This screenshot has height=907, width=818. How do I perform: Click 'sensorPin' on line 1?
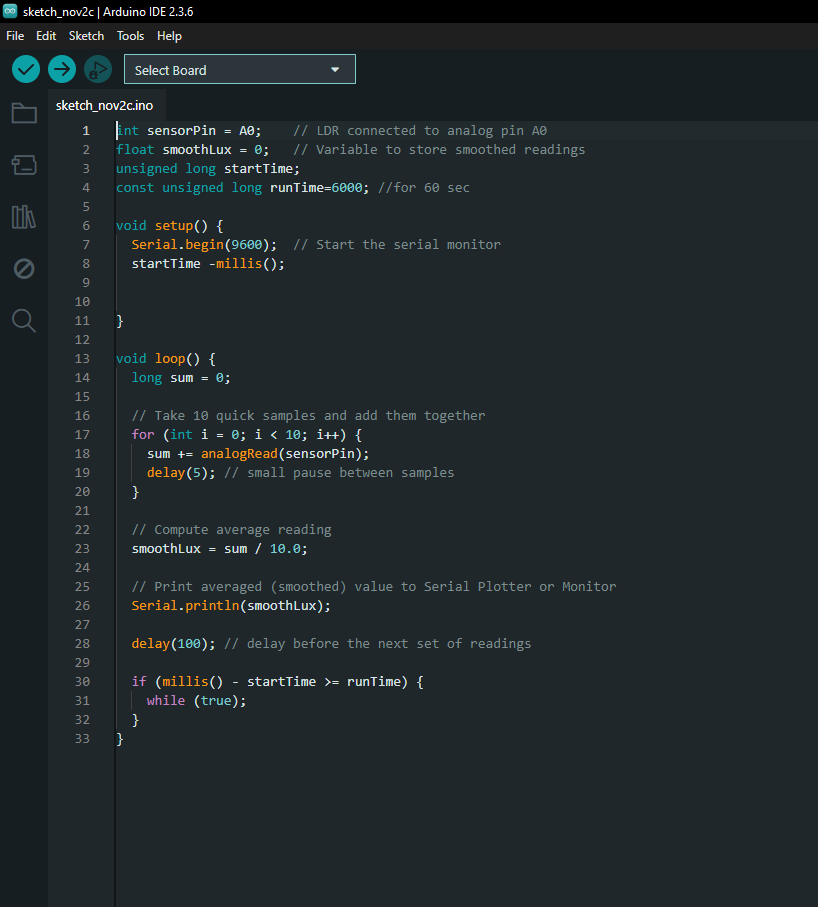pos(181,131)
